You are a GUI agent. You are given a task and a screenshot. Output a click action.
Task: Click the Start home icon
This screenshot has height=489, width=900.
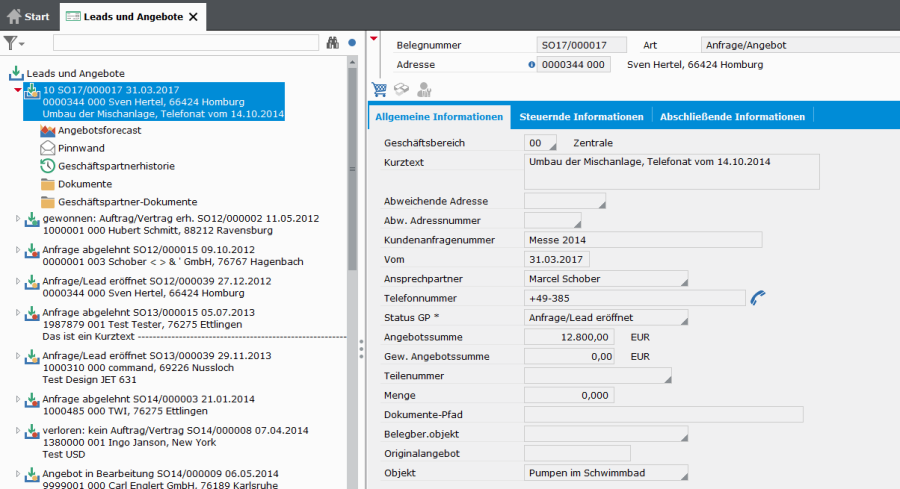click(14, 16)
